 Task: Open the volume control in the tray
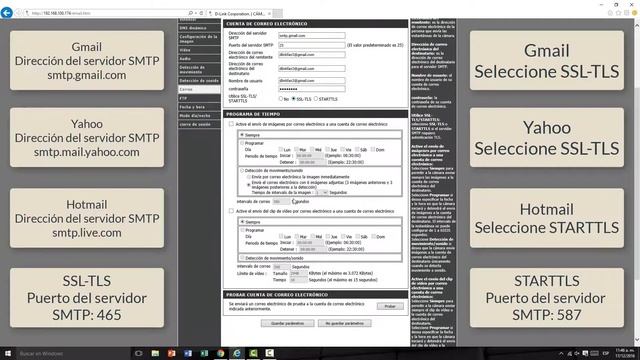click(577, 353)
